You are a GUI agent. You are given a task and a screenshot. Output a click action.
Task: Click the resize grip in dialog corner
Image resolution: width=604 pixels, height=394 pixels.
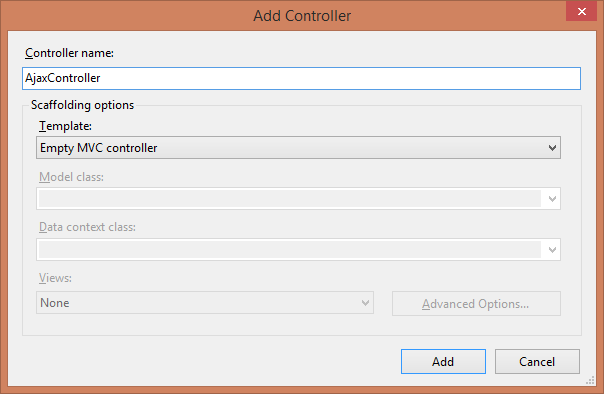pos(590,381)
